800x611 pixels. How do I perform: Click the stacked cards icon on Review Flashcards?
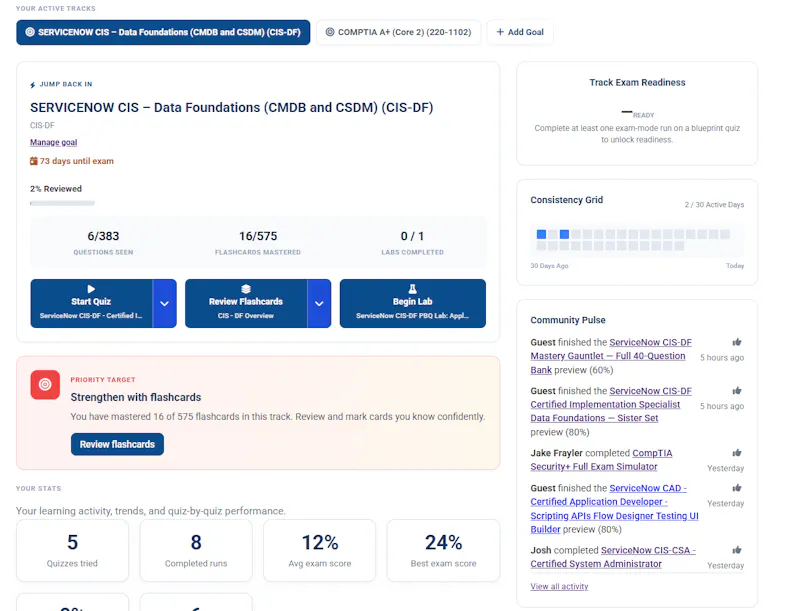[x=245, y=289]
